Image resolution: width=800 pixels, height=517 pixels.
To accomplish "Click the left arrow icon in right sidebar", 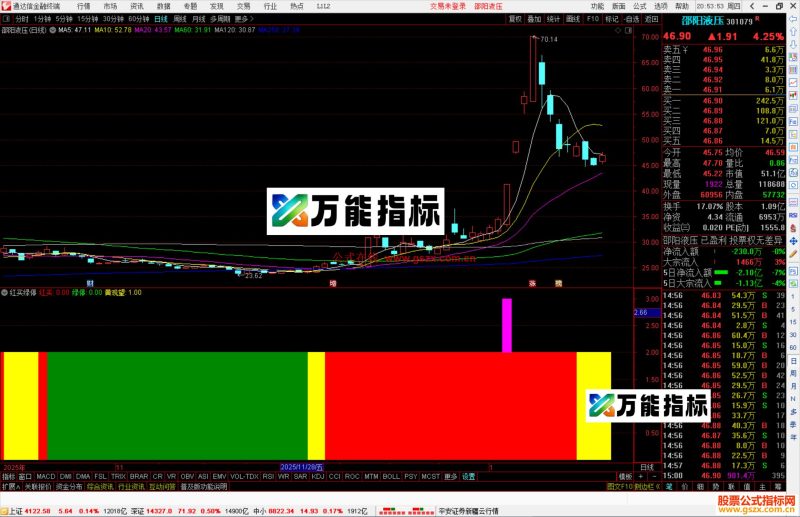I will (x=793, y=19).
